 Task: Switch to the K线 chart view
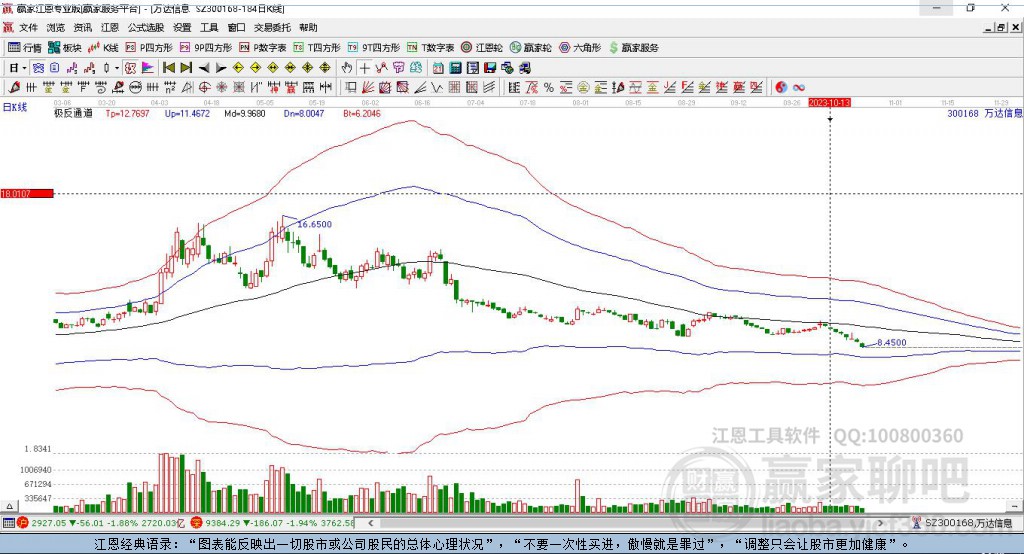point(103,48)
